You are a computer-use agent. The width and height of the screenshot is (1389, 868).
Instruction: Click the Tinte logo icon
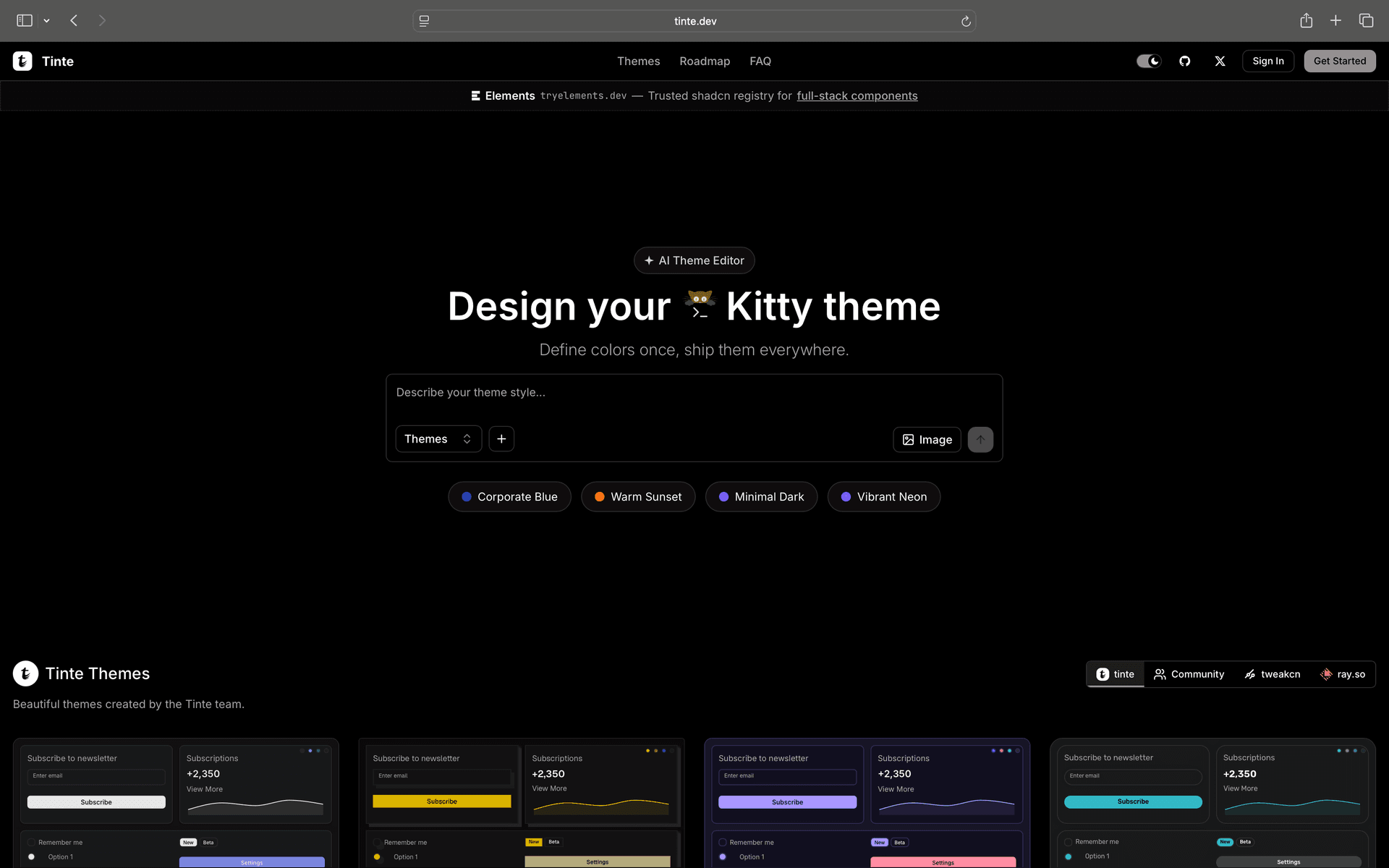tap(22, 61)
